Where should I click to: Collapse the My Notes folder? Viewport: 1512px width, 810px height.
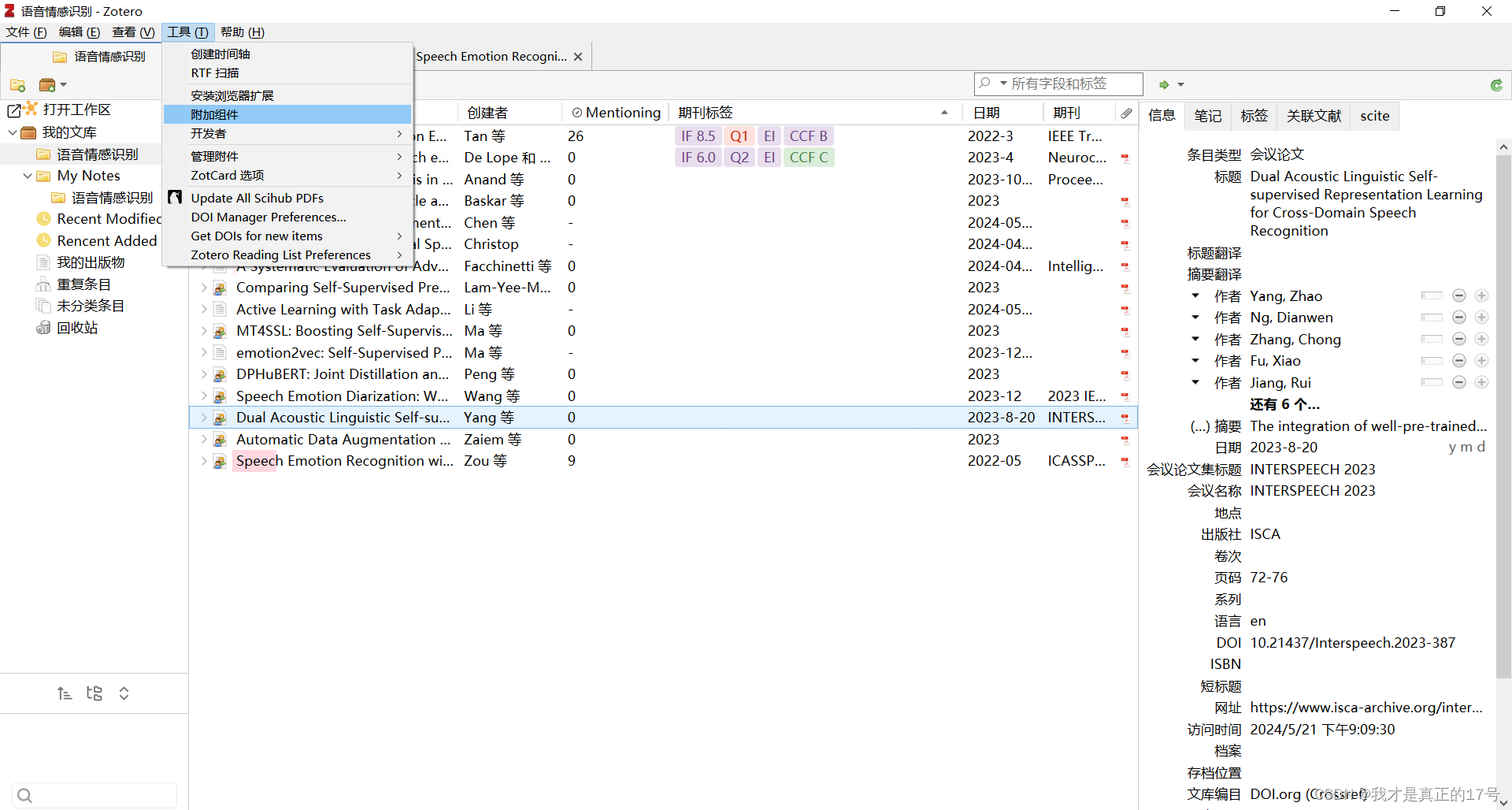(28, 176)
